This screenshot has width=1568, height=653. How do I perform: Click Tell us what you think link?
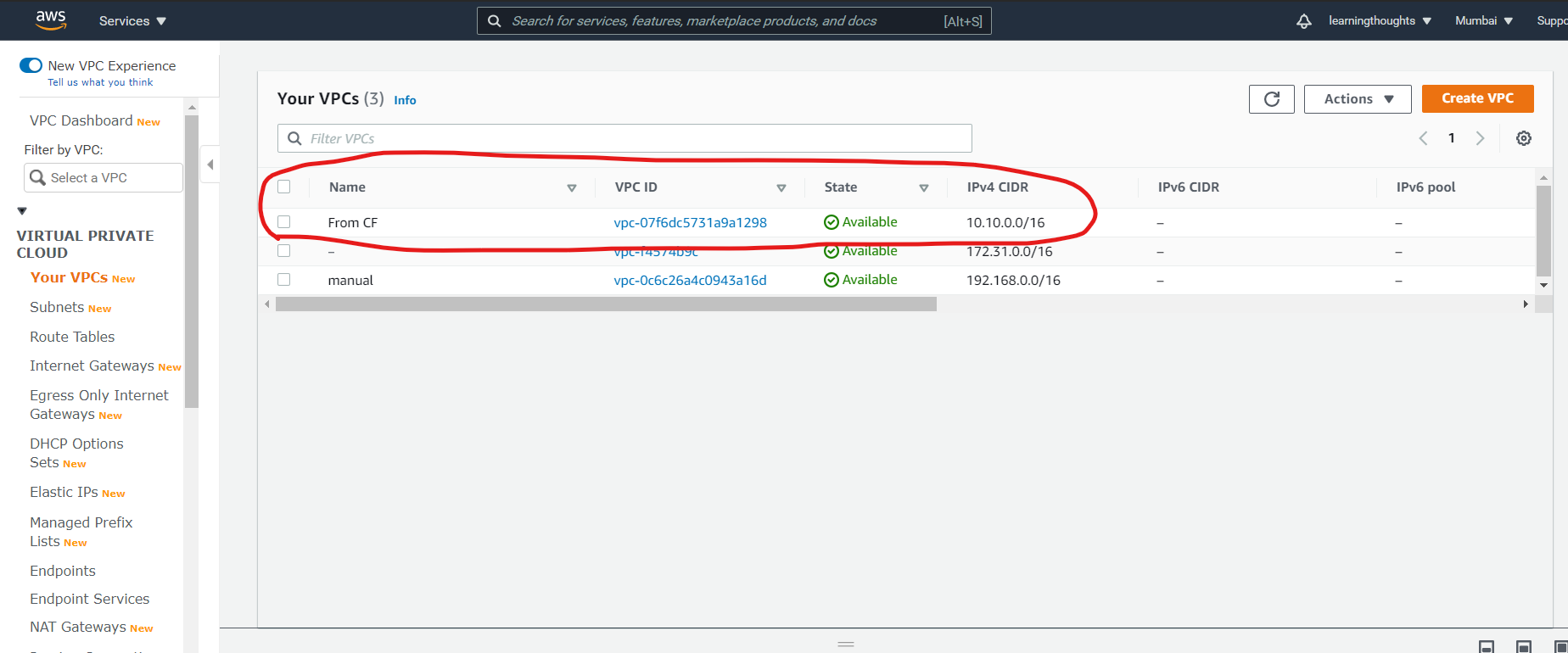pyautogui.click(x=100, y=82)
